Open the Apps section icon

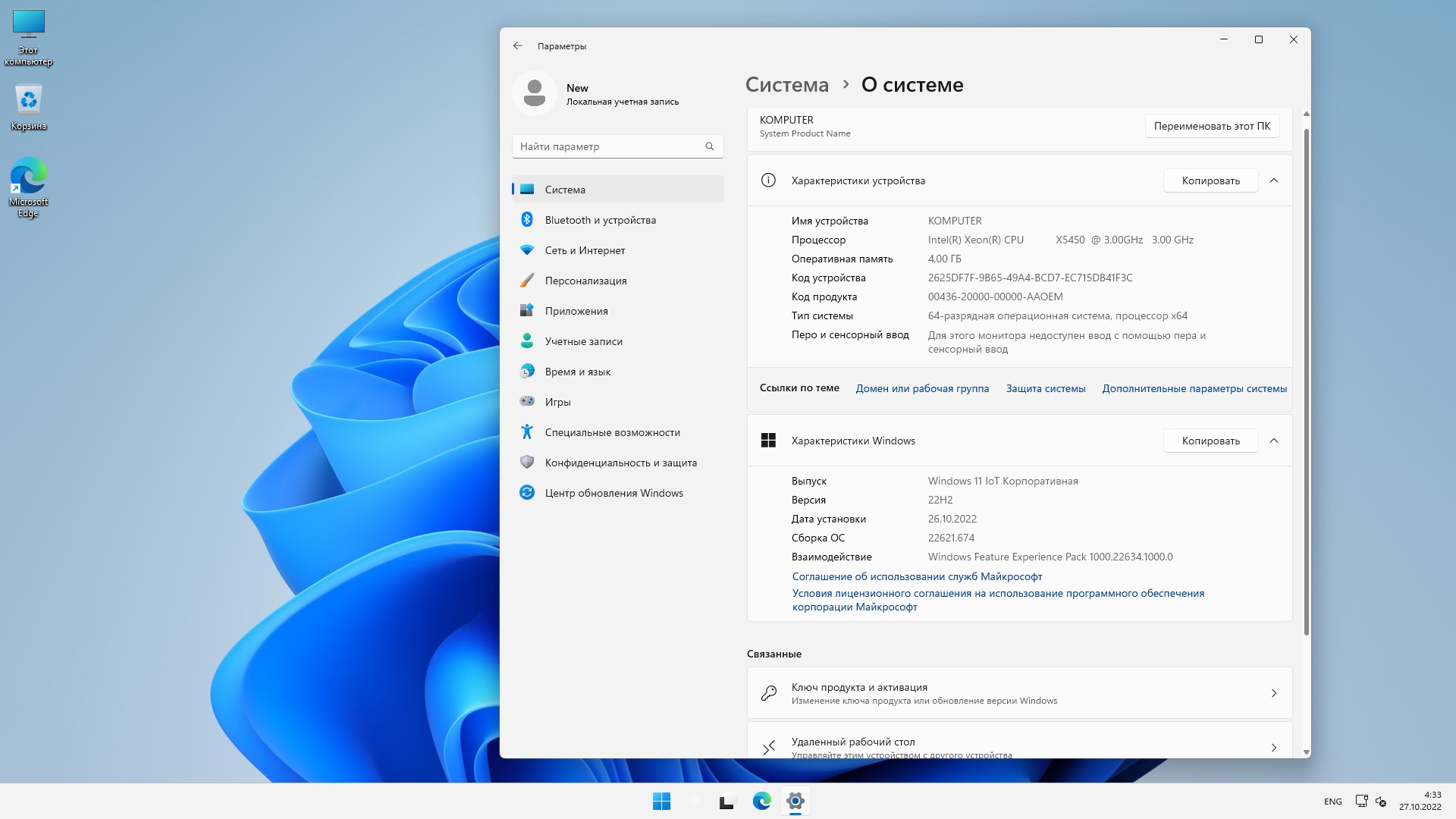point(527,311)
